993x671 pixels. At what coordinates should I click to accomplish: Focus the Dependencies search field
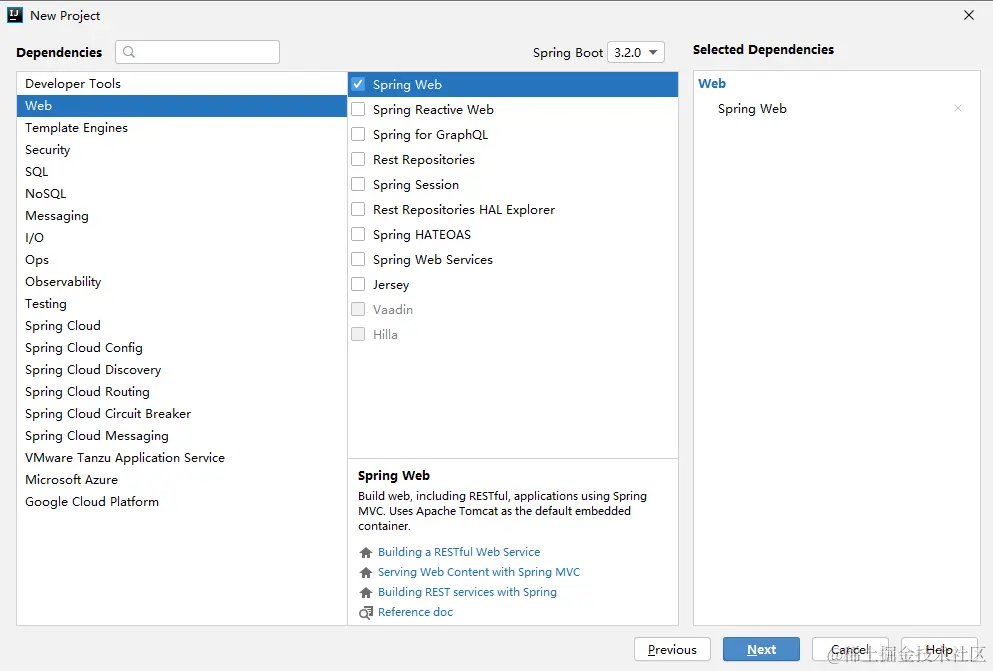[198, 52]
